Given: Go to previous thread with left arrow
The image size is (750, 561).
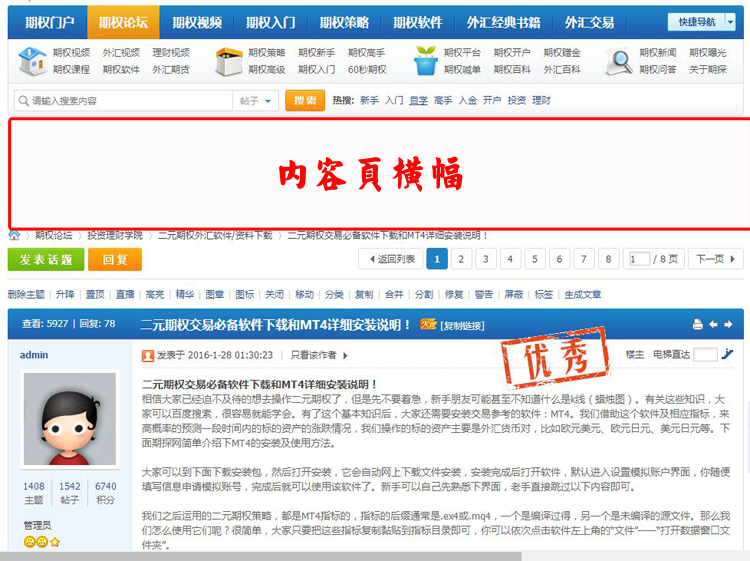Looking at the screenshot, I should point(713,325).
